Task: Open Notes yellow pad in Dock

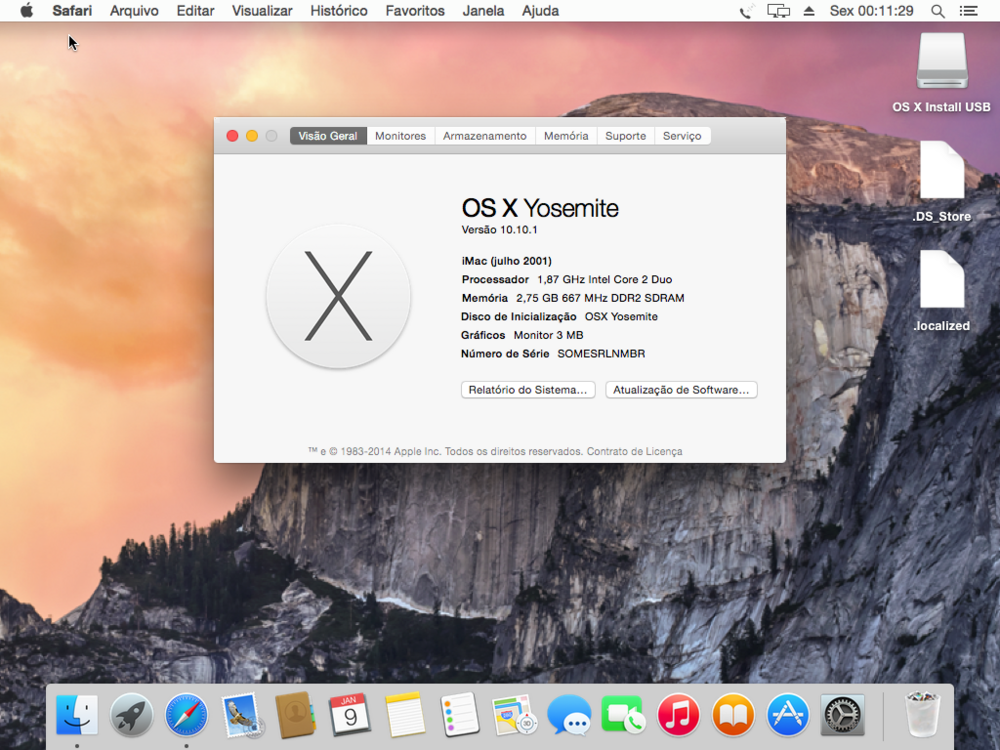Action: tap(405, 715)
